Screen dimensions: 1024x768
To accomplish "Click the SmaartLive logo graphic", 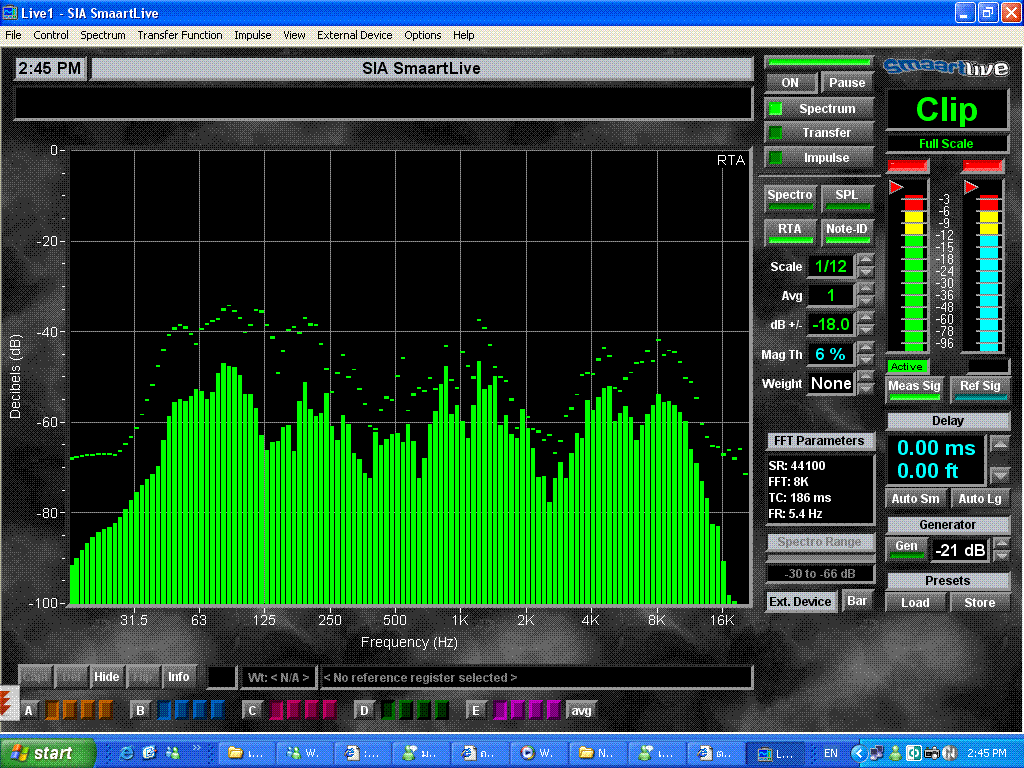I will click(946, 68).
